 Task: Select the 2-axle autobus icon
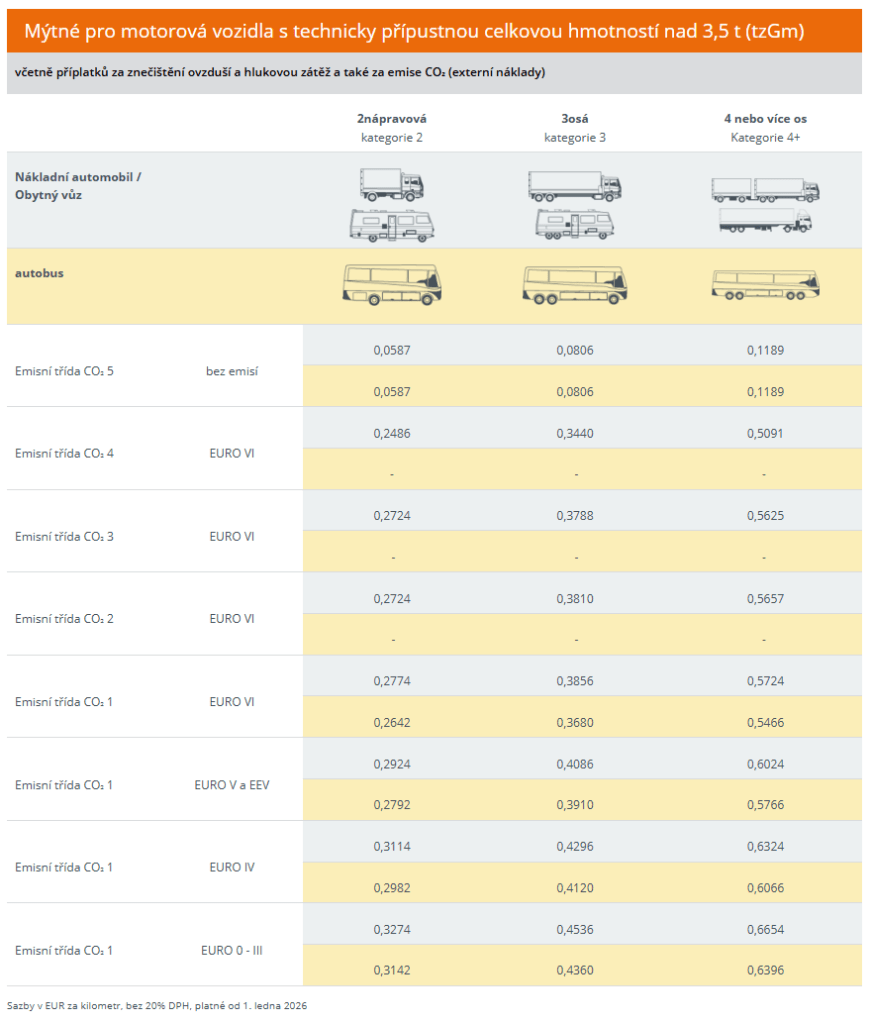(391, 285)
